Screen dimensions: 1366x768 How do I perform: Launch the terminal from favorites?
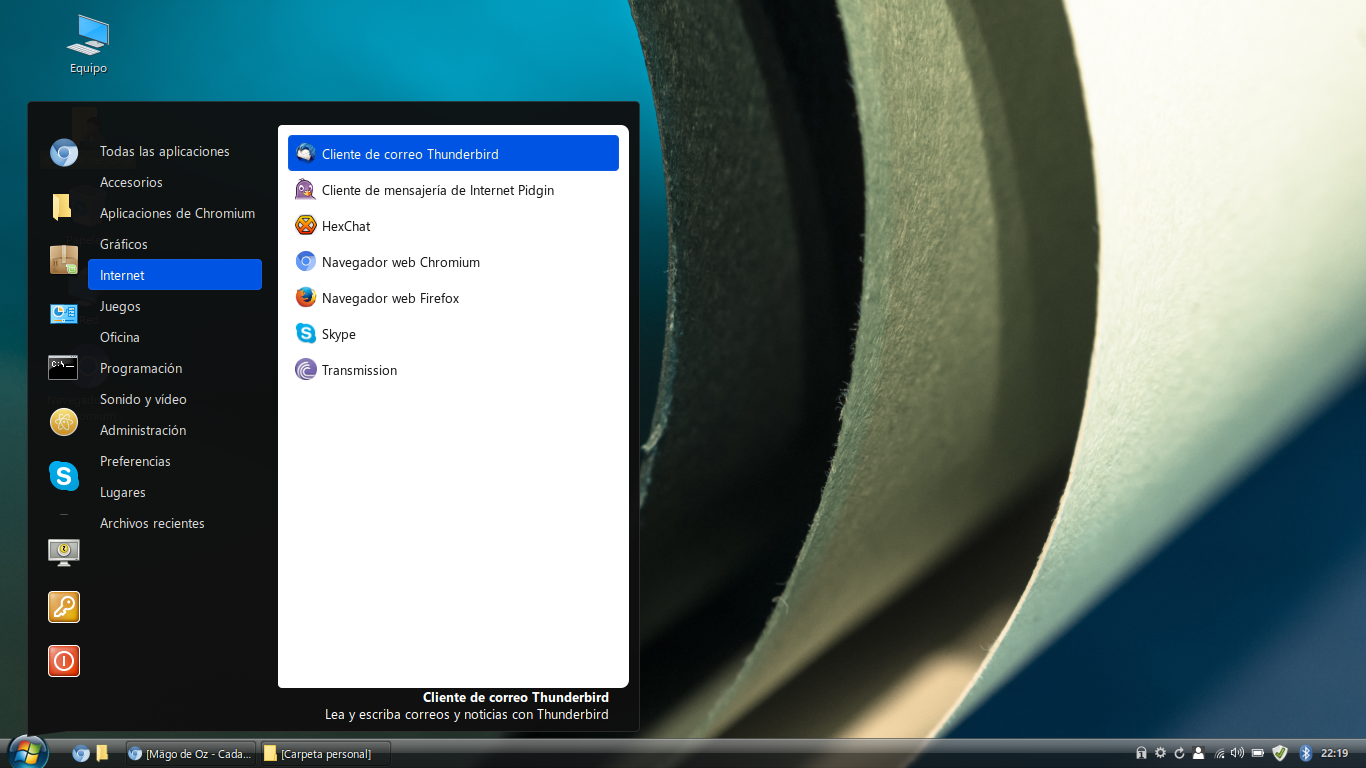[63, 368]
